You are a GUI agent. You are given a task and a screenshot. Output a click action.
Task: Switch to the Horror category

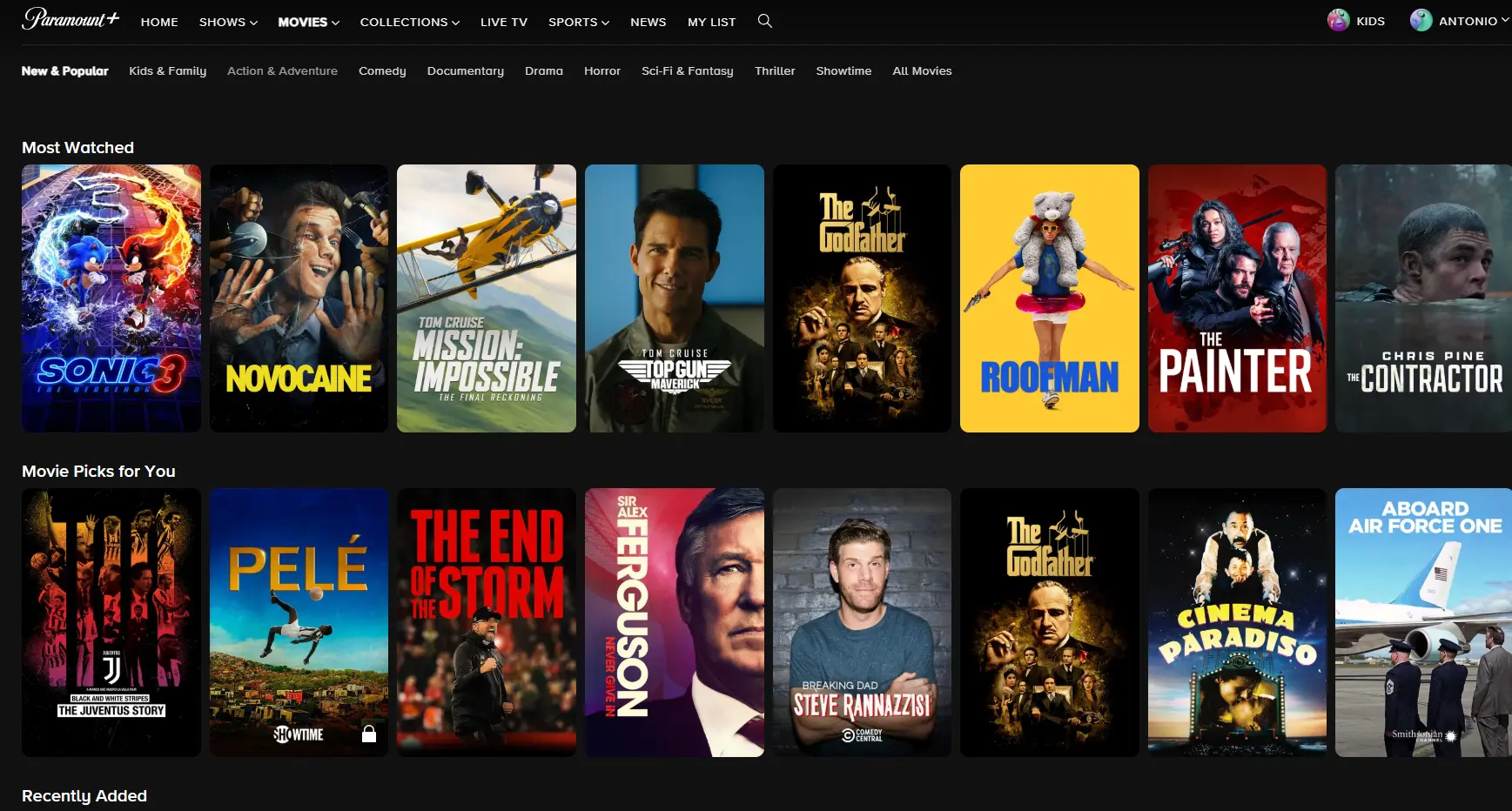602,70
